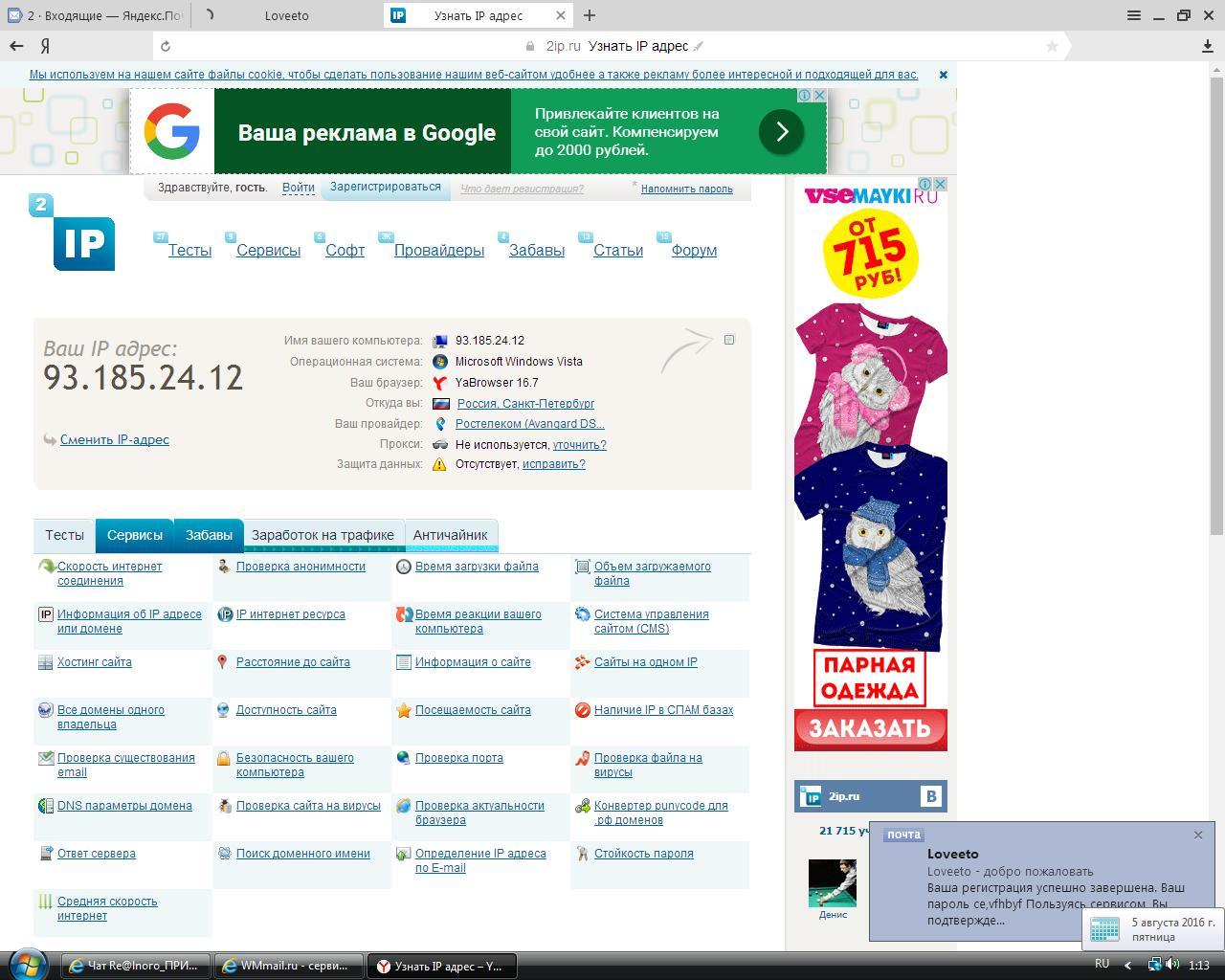Click the clock icon for file load time
The height and width of the screenshot is (980, 1225).
point(404,567)
